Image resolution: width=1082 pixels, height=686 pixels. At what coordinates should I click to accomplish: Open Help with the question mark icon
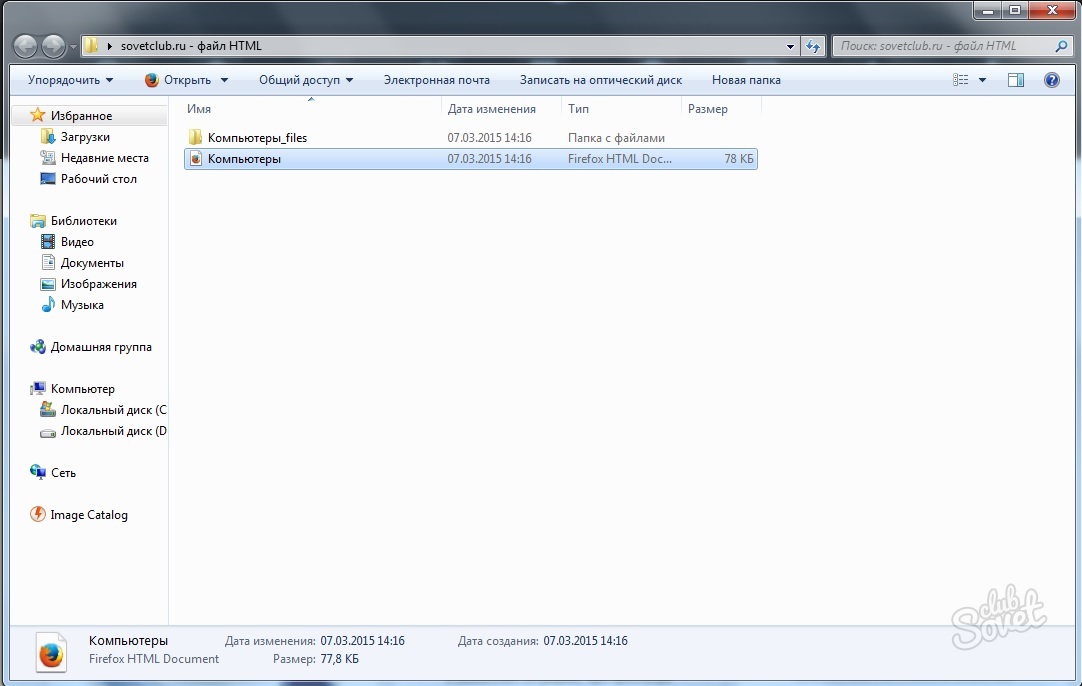pos(1052,80)
